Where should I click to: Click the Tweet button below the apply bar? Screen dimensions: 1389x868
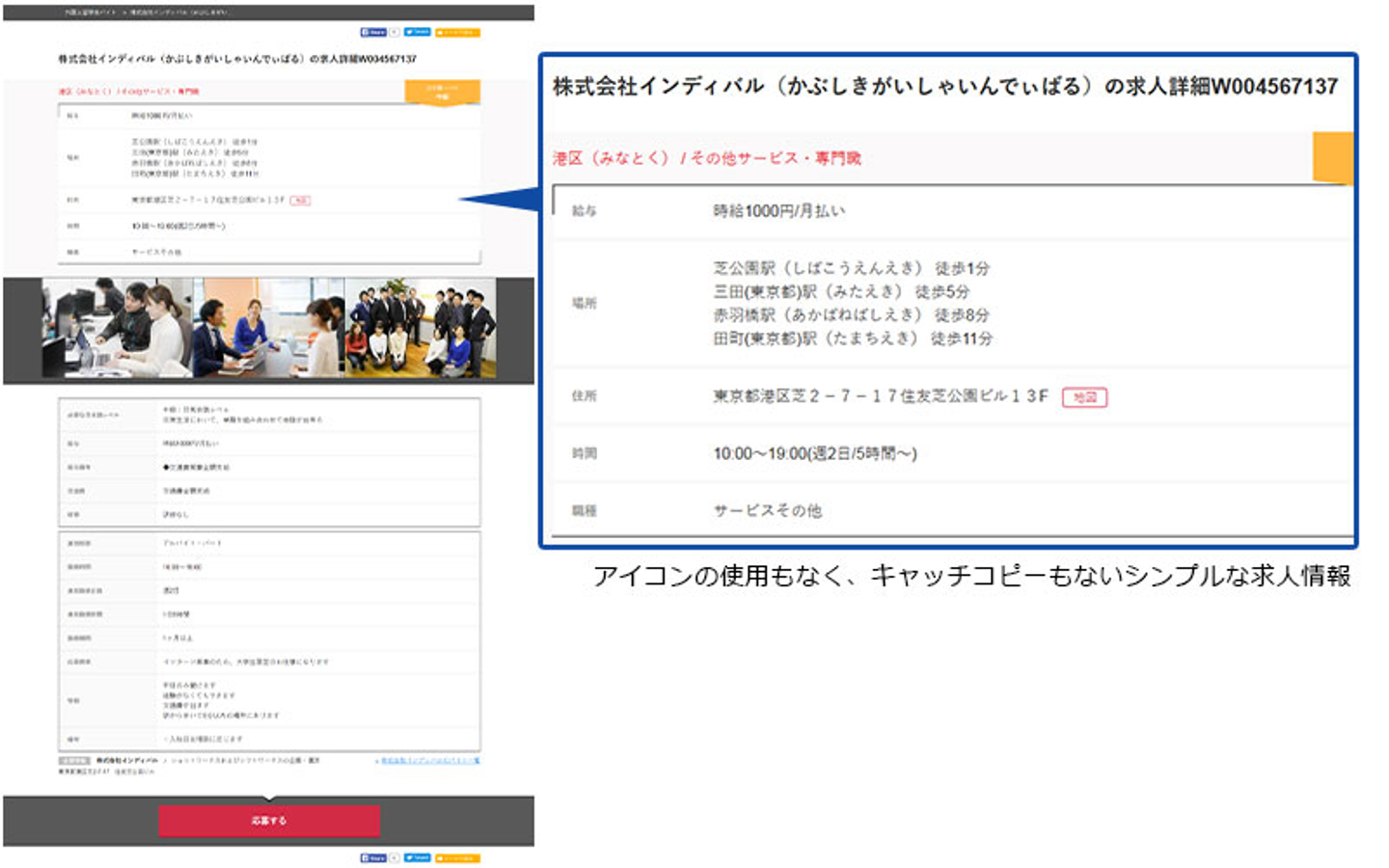tap(417, 857)
